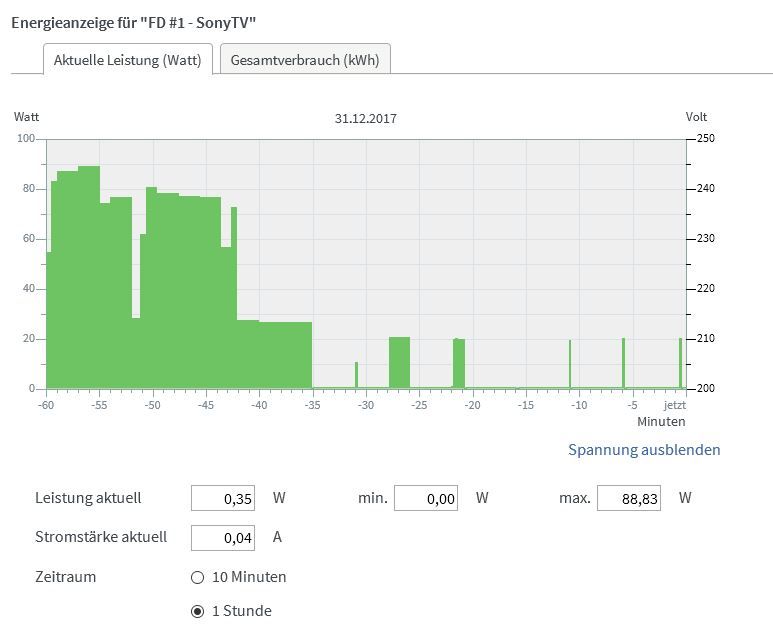Switch to the Gesamtverbrauch (kWh) tab

click(304, 60)
